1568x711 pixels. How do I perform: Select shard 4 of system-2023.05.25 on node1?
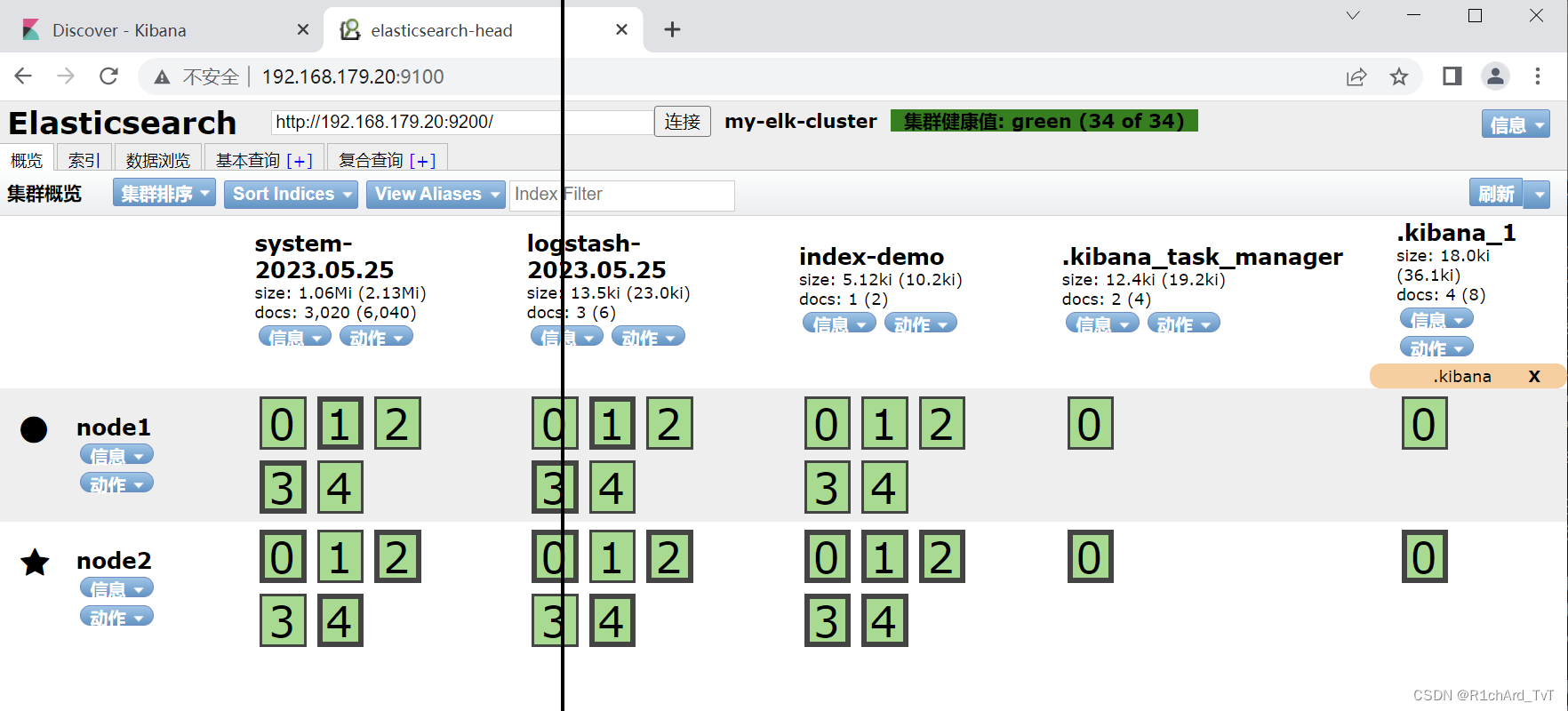pyautogui.click(x=340, y=487)
